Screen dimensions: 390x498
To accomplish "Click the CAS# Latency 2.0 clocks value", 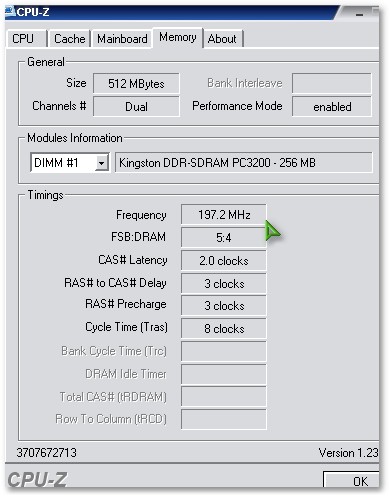I will pos(224,261).
